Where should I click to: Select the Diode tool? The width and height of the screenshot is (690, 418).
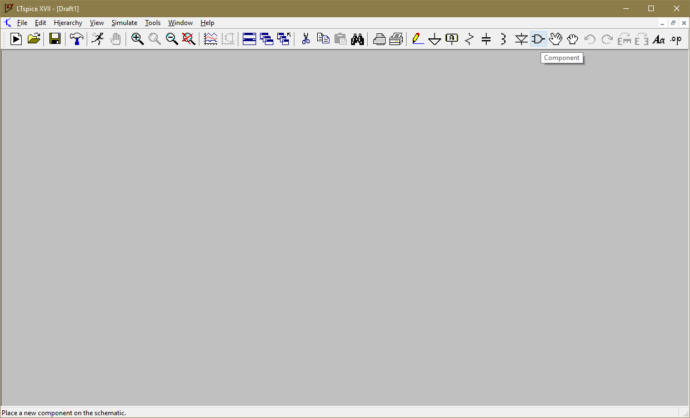521,39
